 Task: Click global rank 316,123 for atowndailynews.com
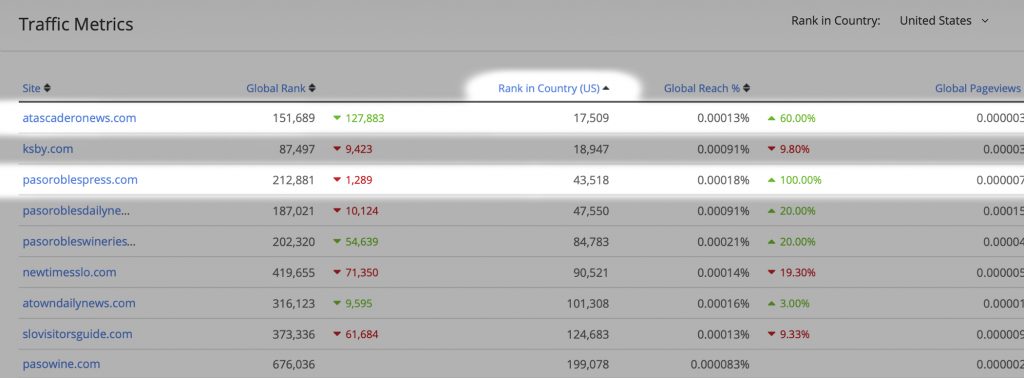[x=294, y=303]
